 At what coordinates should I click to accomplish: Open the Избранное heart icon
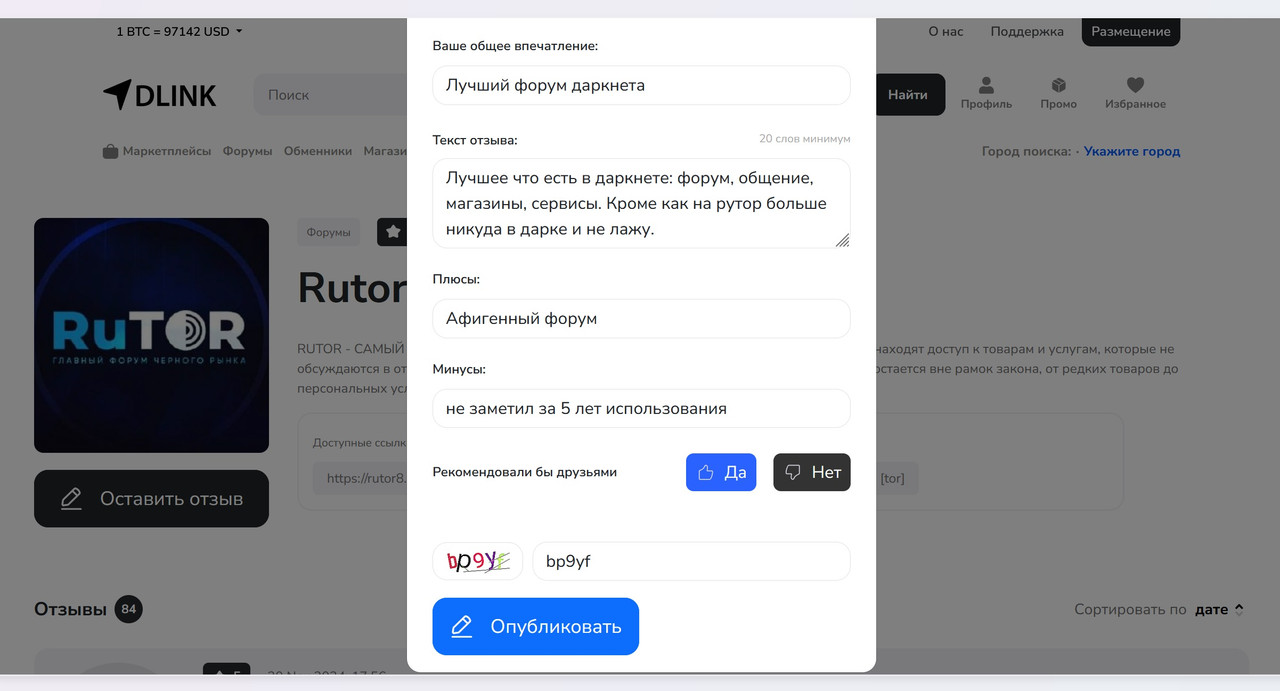pyautogui.click(x=1135, y=93)
